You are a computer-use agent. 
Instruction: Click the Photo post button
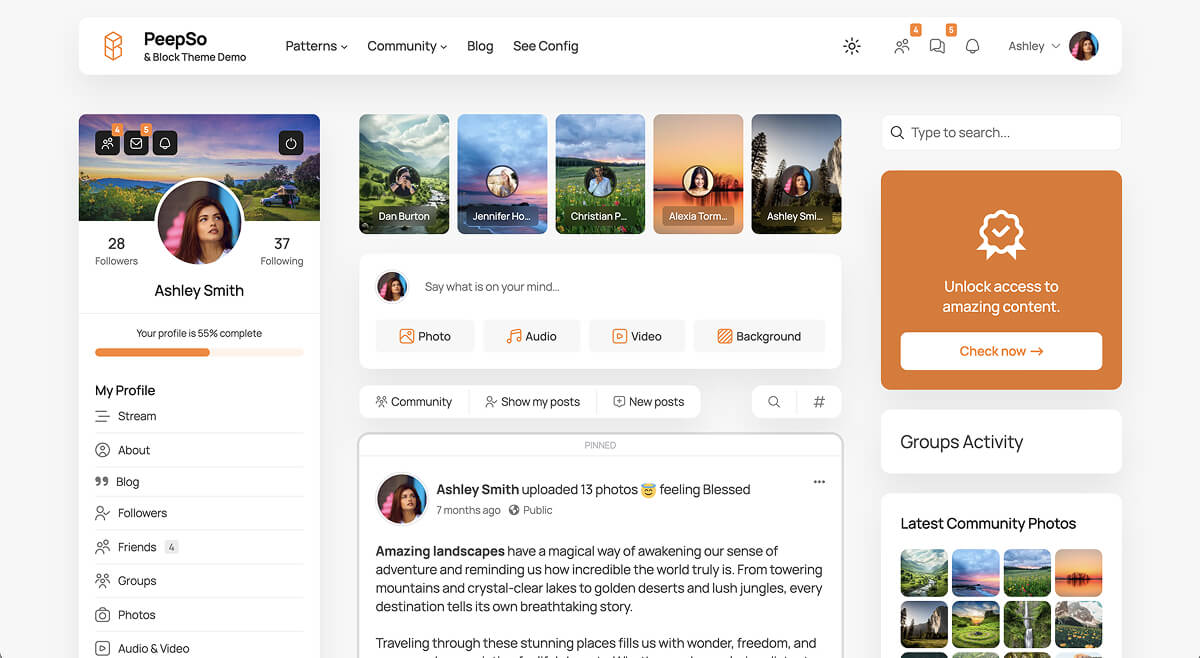click(425, 336)
